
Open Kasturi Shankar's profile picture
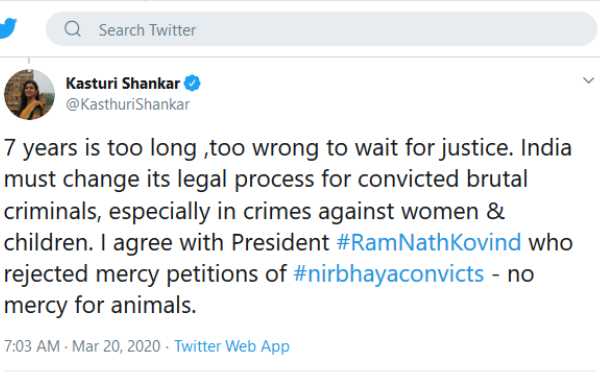[29, 95]
